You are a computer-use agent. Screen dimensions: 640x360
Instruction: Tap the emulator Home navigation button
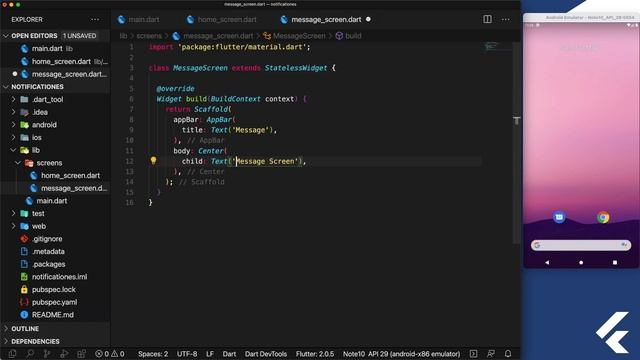[581, 262]
